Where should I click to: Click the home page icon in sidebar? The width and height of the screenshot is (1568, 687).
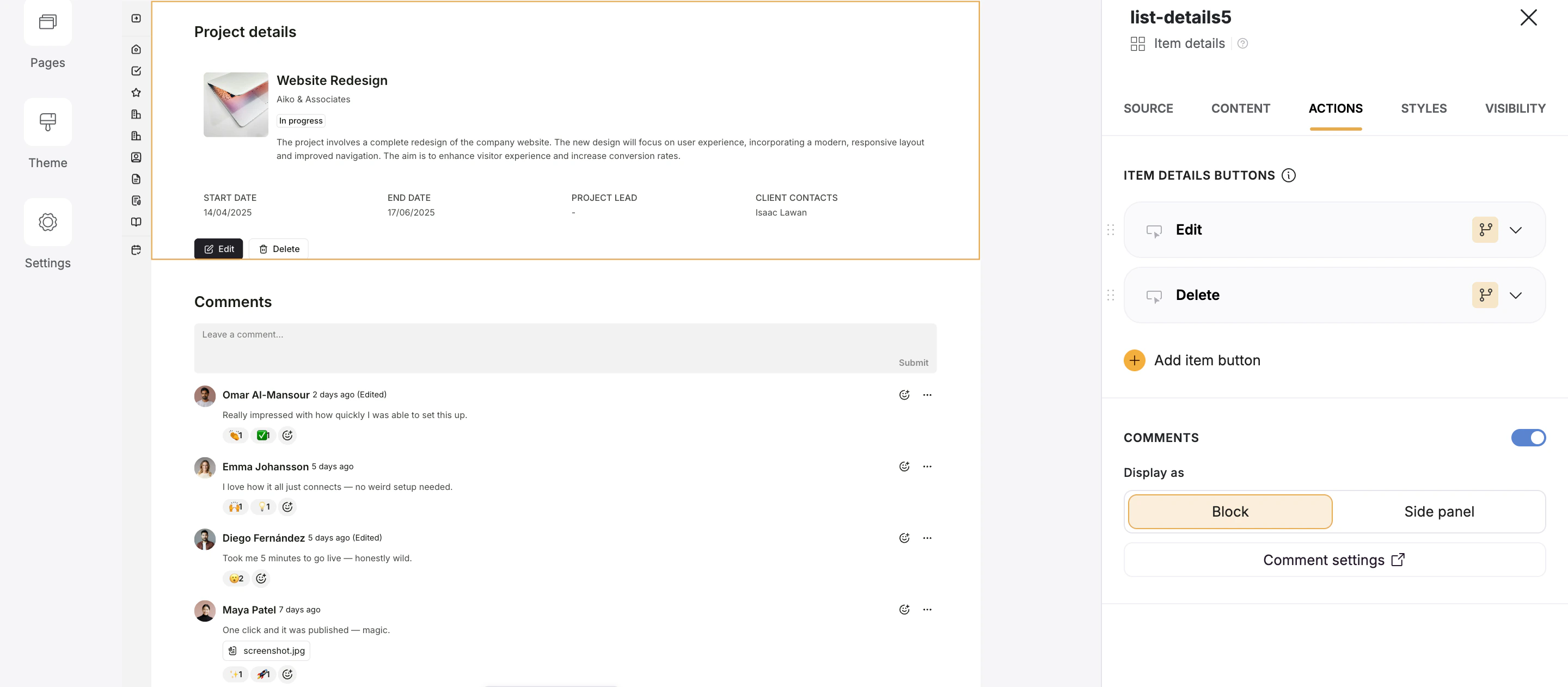pos(136,50)
